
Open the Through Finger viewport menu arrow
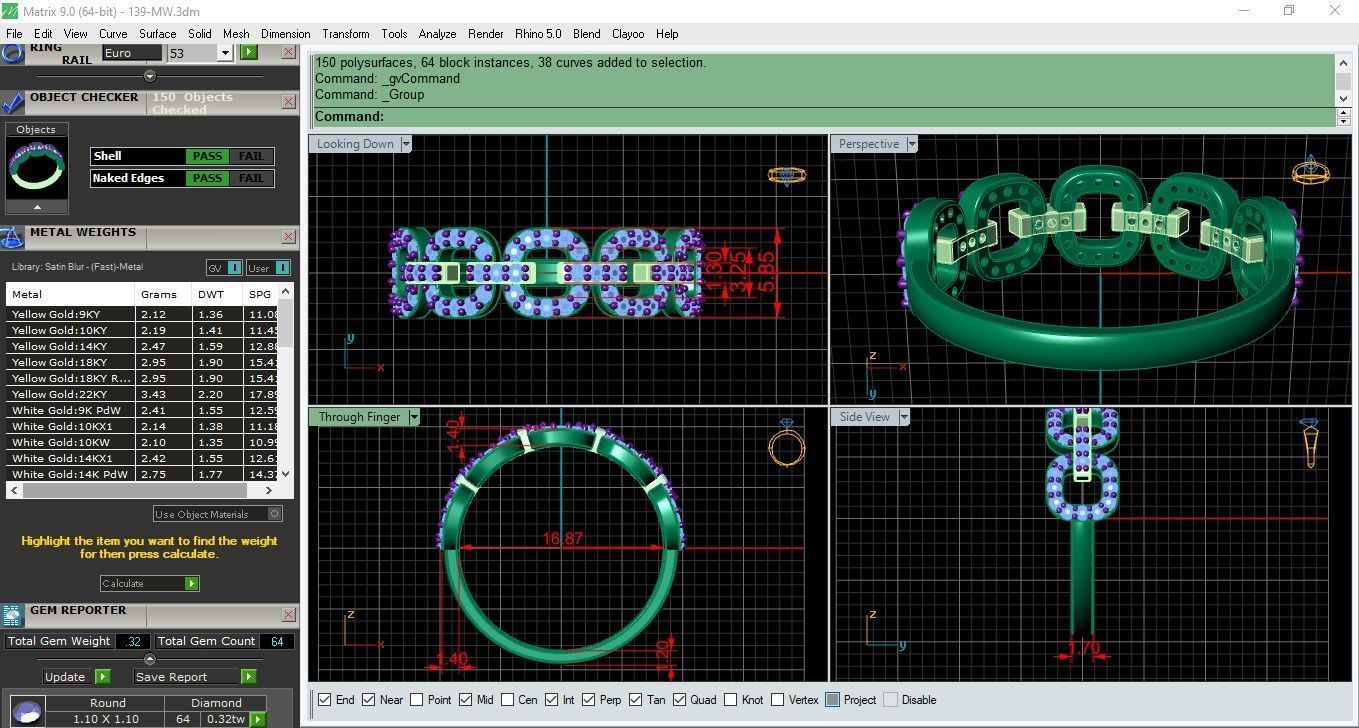(414, 417)
